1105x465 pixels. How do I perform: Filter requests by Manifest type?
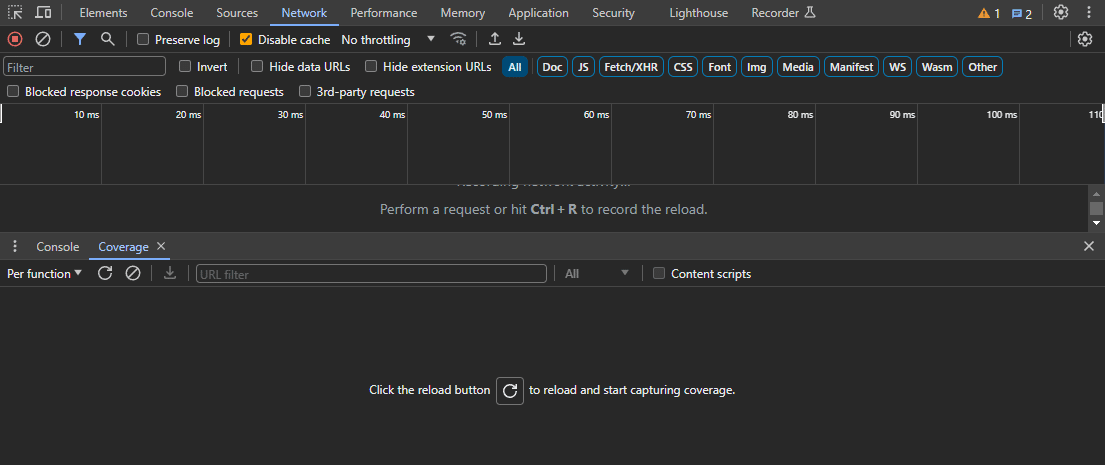tap(852, 67)
